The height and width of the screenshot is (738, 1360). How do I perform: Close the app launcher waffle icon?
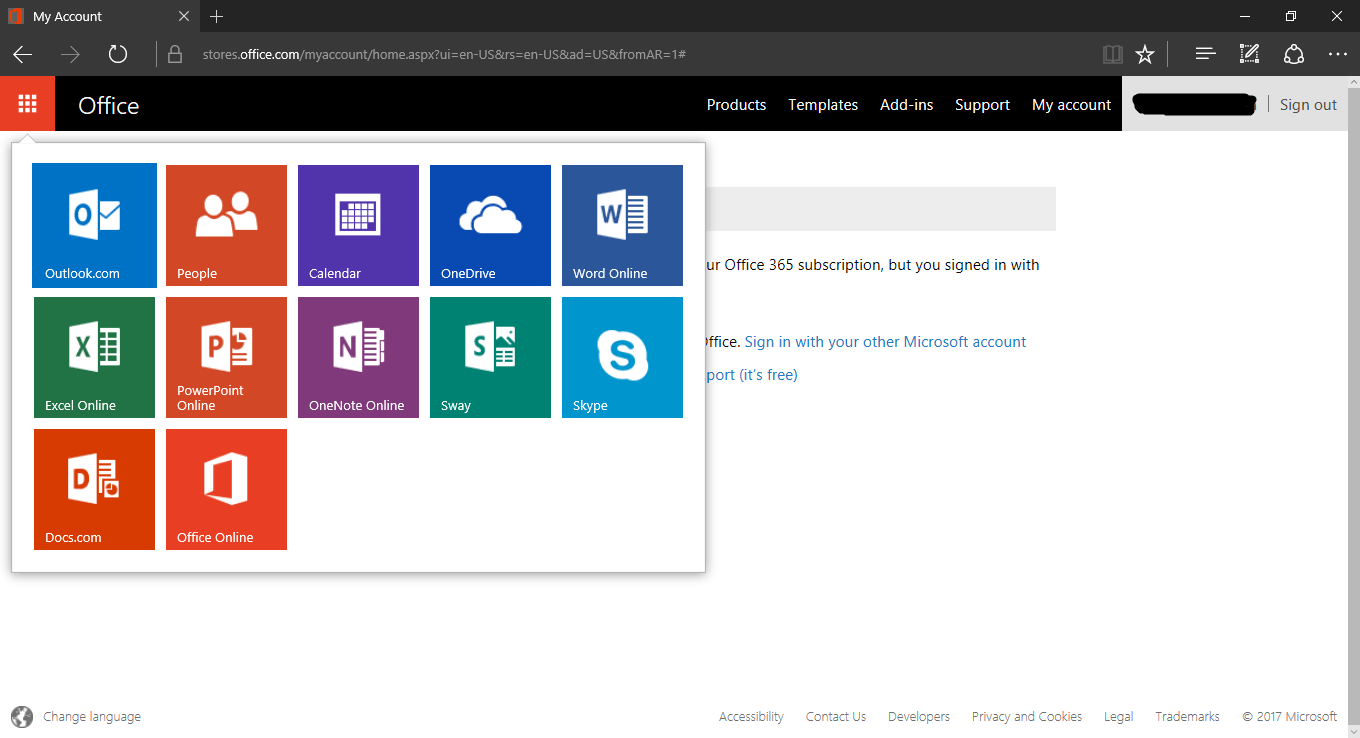coord(27,104)
